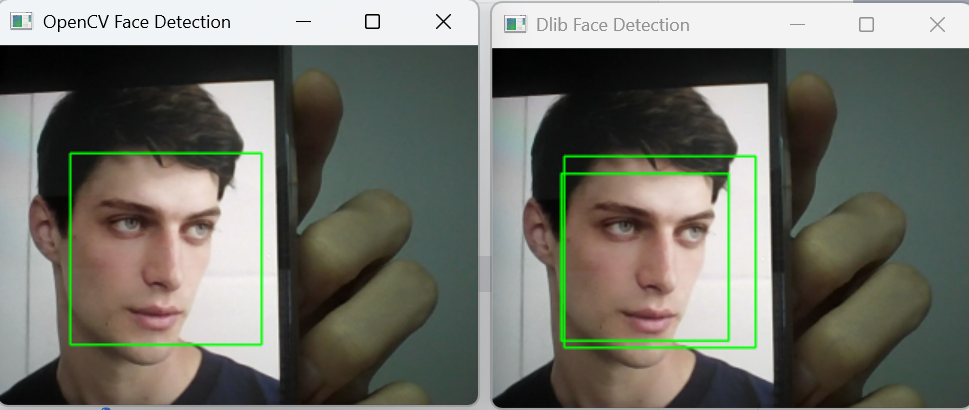
Task: Minimize the Dlib Face Detection window
Action: [797, 25]
